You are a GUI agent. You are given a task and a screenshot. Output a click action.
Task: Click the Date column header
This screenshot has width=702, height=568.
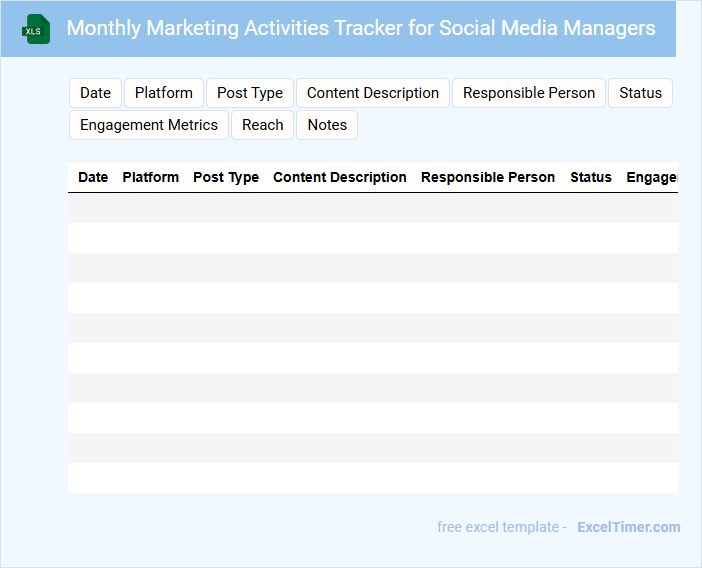point(93,177)
